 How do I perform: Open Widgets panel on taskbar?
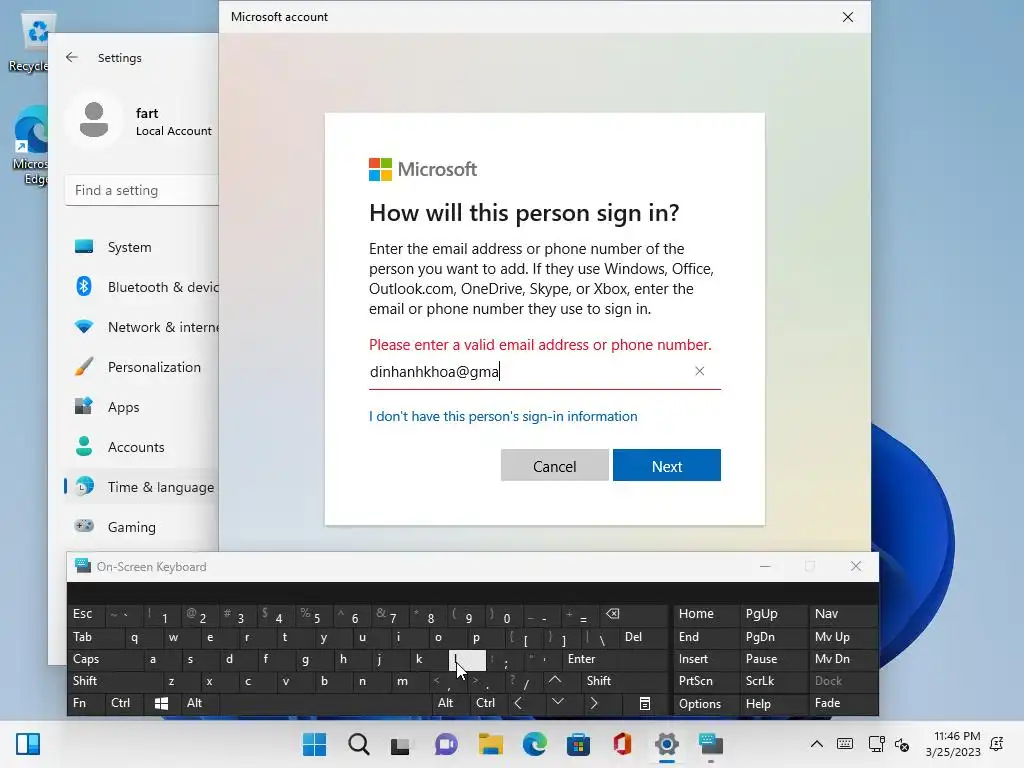click(28, 744)
